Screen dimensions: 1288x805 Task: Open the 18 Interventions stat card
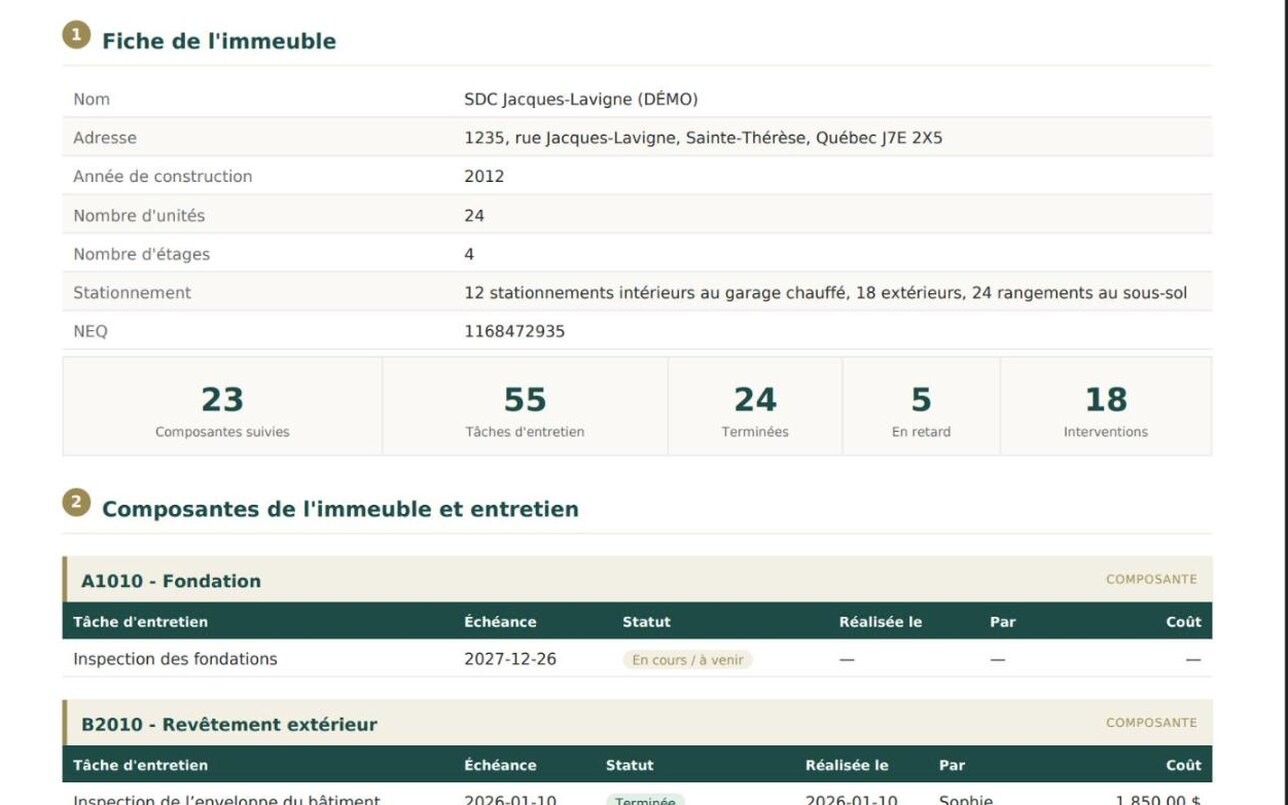(x=1106, y=407)
